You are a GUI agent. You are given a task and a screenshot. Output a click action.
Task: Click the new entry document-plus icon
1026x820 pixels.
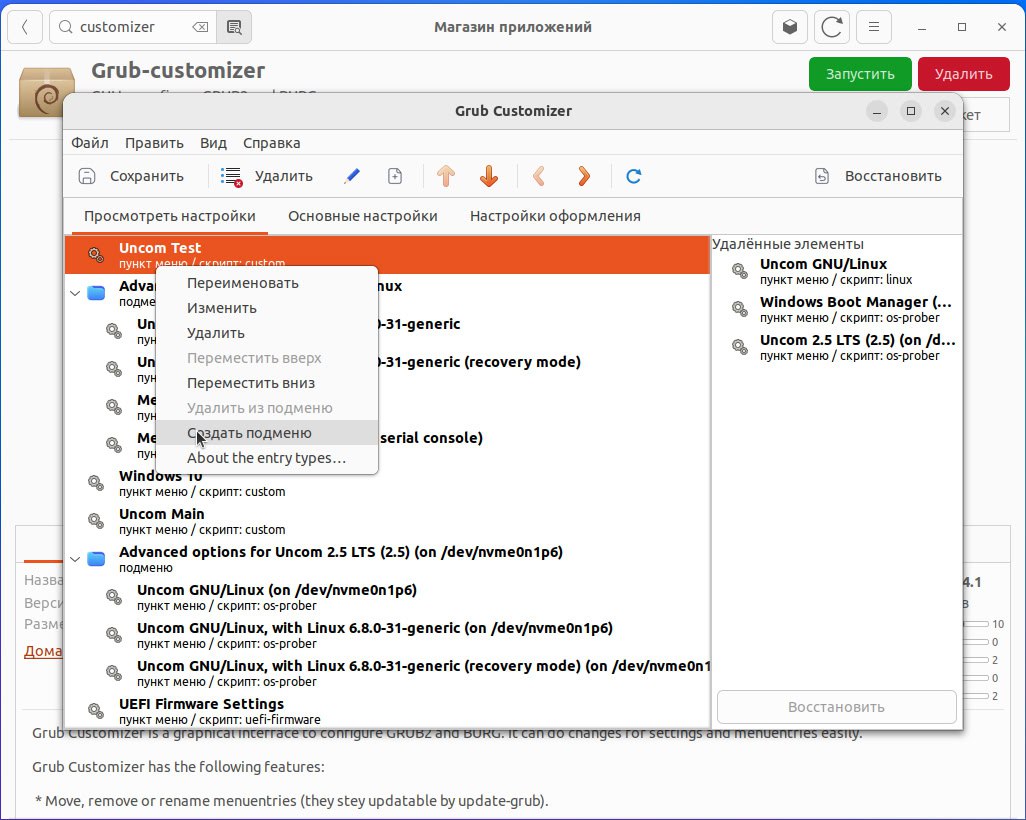[395, 176]
